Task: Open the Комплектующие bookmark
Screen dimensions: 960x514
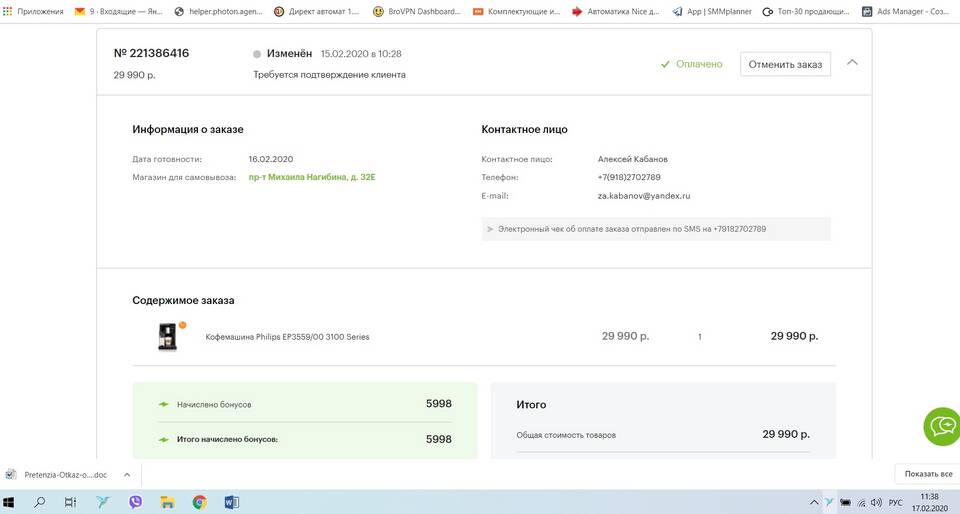Action: [x=517, y=11]
